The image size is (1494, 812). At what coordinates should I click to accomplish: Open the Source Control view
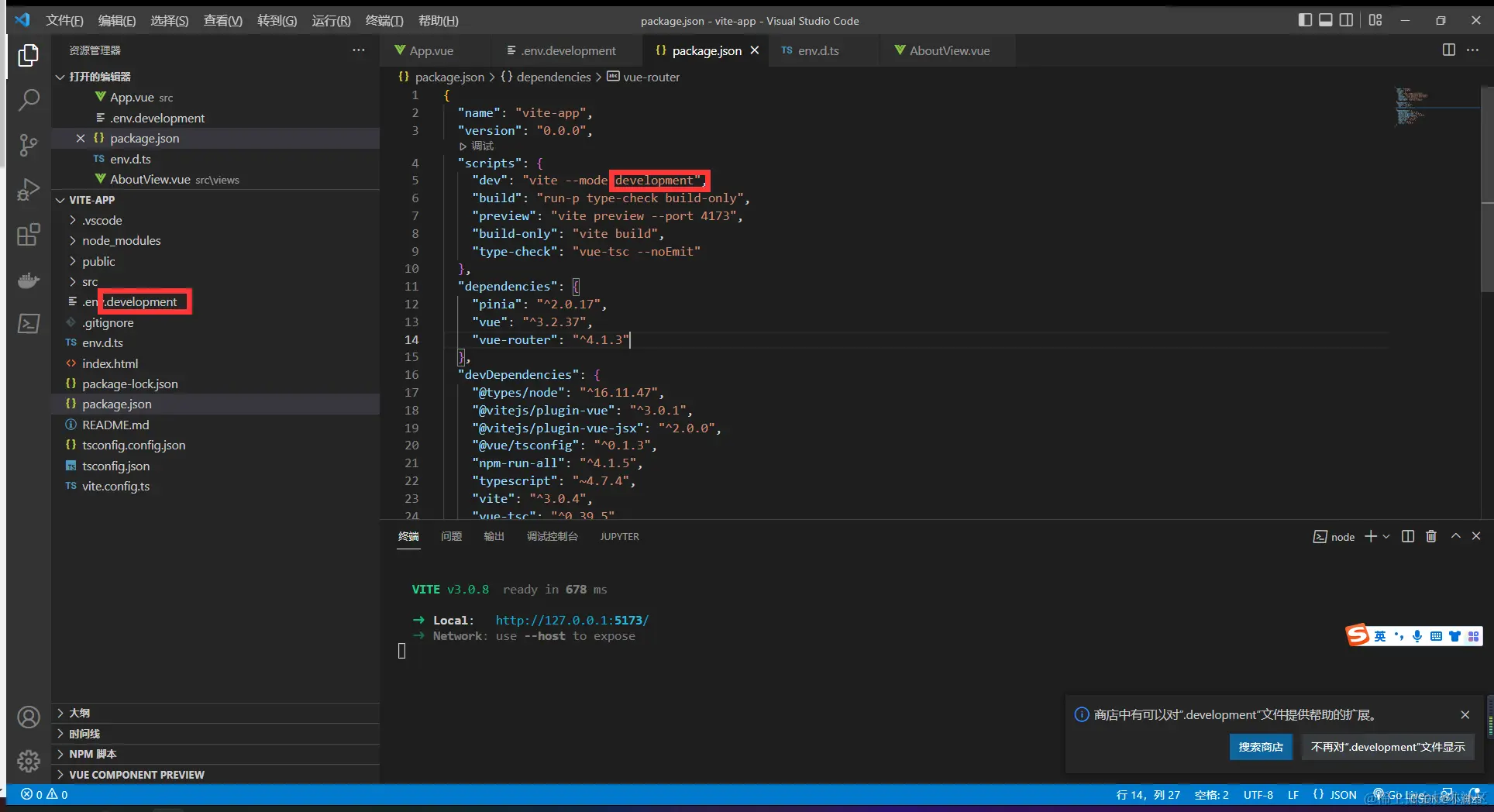click(29, 145)
